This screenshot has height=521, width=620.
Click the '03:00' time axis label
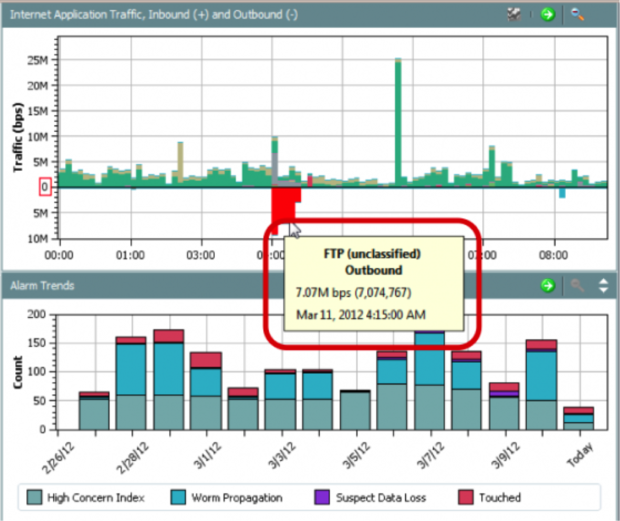click(201, 255)
